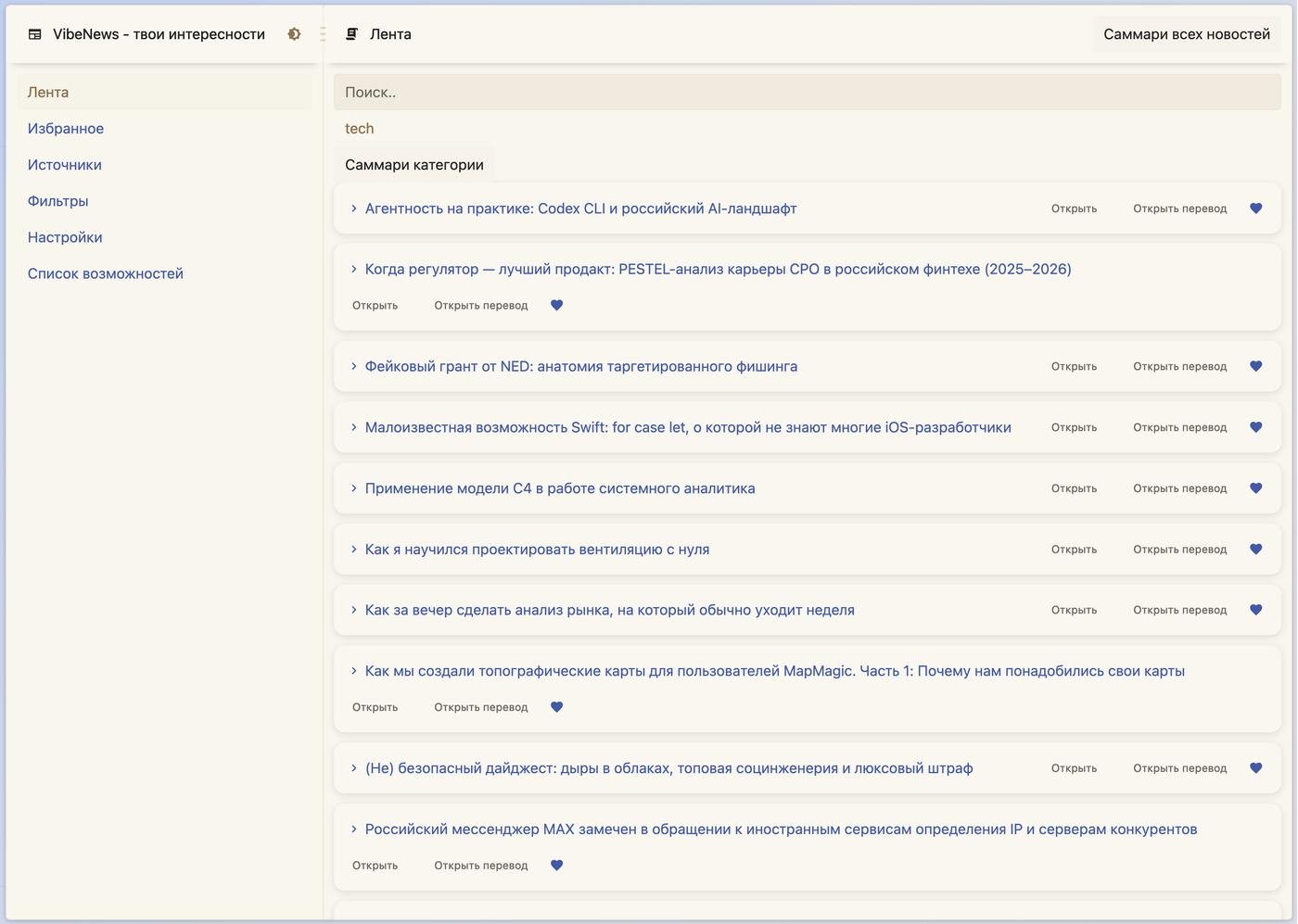Favorite the модели C4 article
The width and height of the screenshot is (1298, 924).
[1255, 488]
